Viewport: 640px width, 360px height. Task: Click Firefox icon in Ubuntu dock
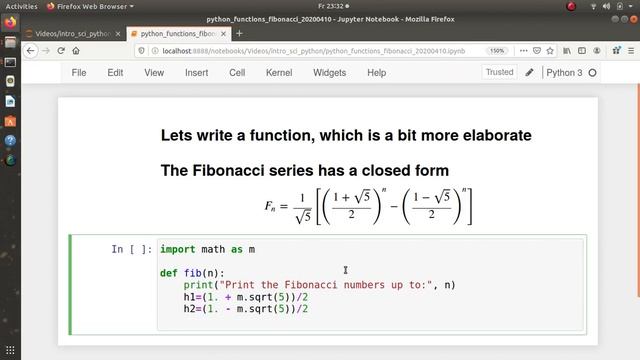point(10,22)
